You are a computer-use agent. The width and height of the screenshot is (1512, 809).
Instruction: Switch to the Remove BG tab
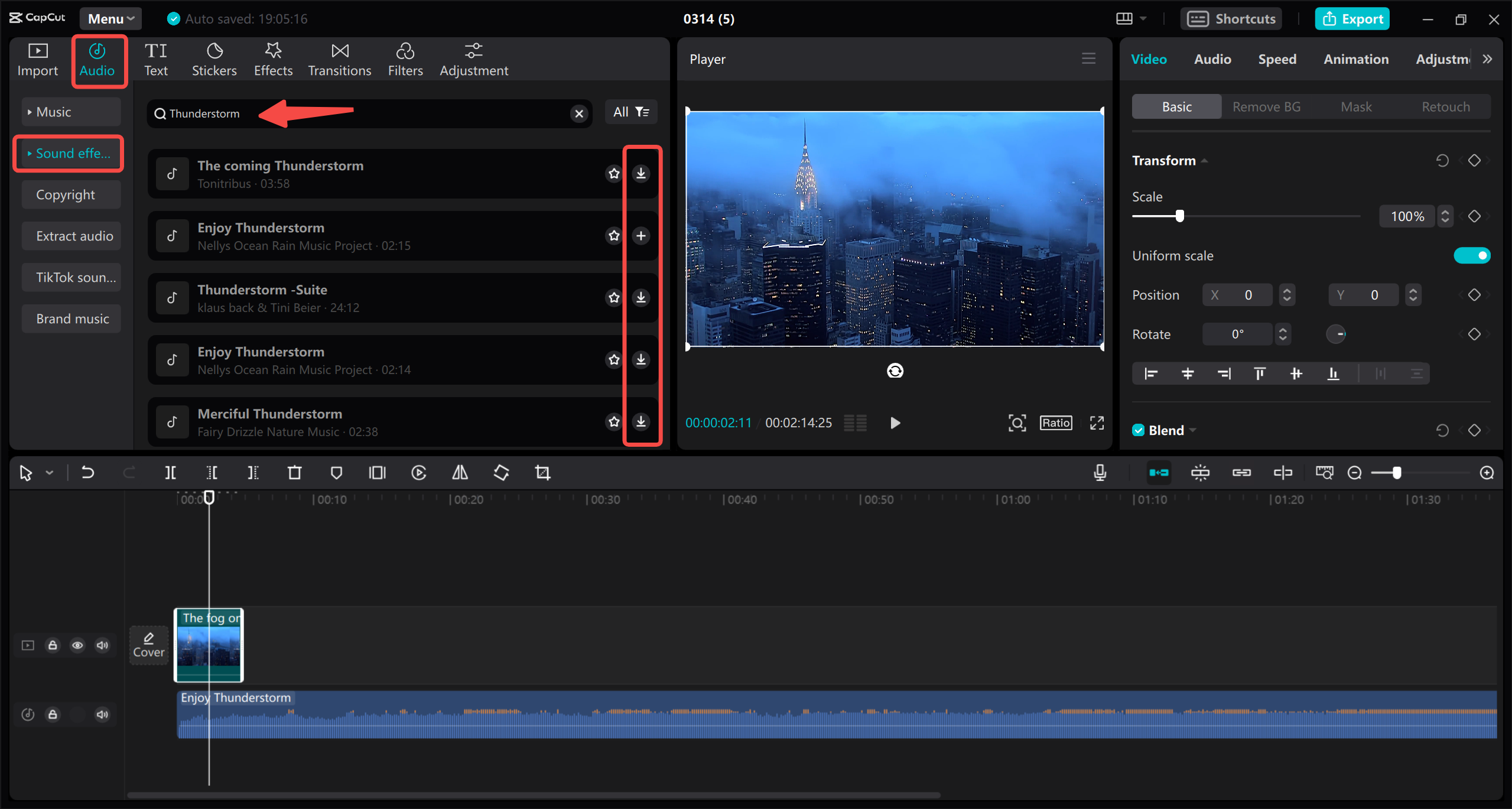(1266, 106)
